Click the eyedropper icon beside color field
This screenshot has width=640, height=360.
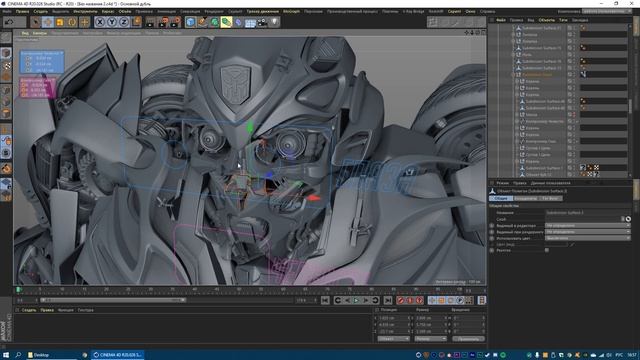pos(572,244)
